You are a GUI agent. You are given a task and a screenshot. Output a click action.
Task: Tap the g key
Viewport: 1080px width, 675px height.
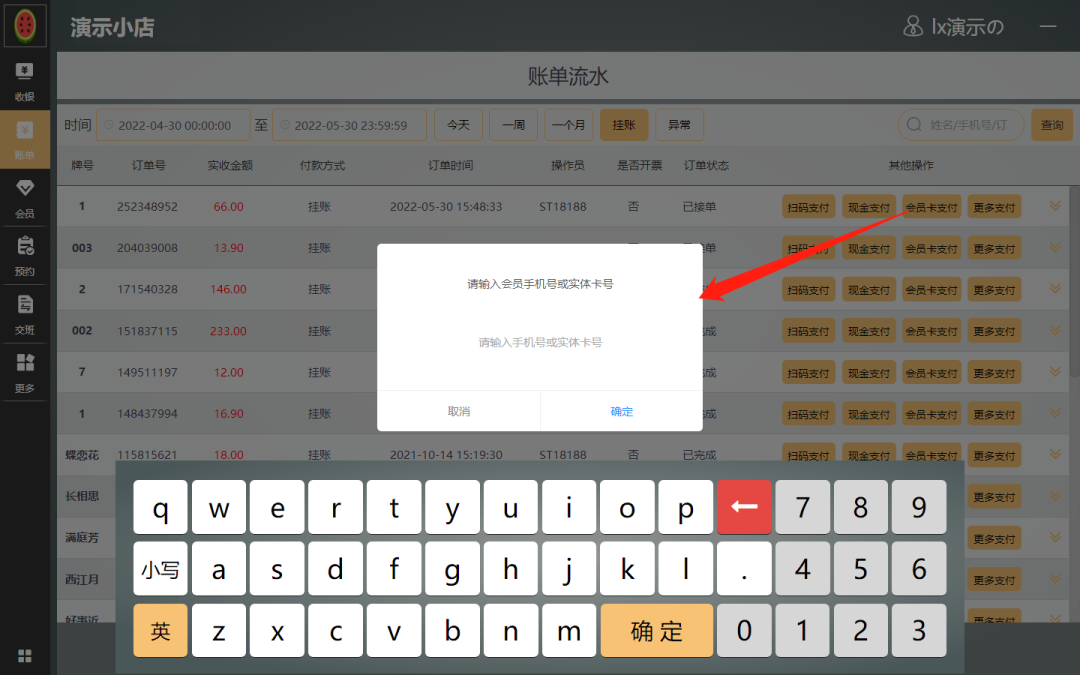point(452,568)
